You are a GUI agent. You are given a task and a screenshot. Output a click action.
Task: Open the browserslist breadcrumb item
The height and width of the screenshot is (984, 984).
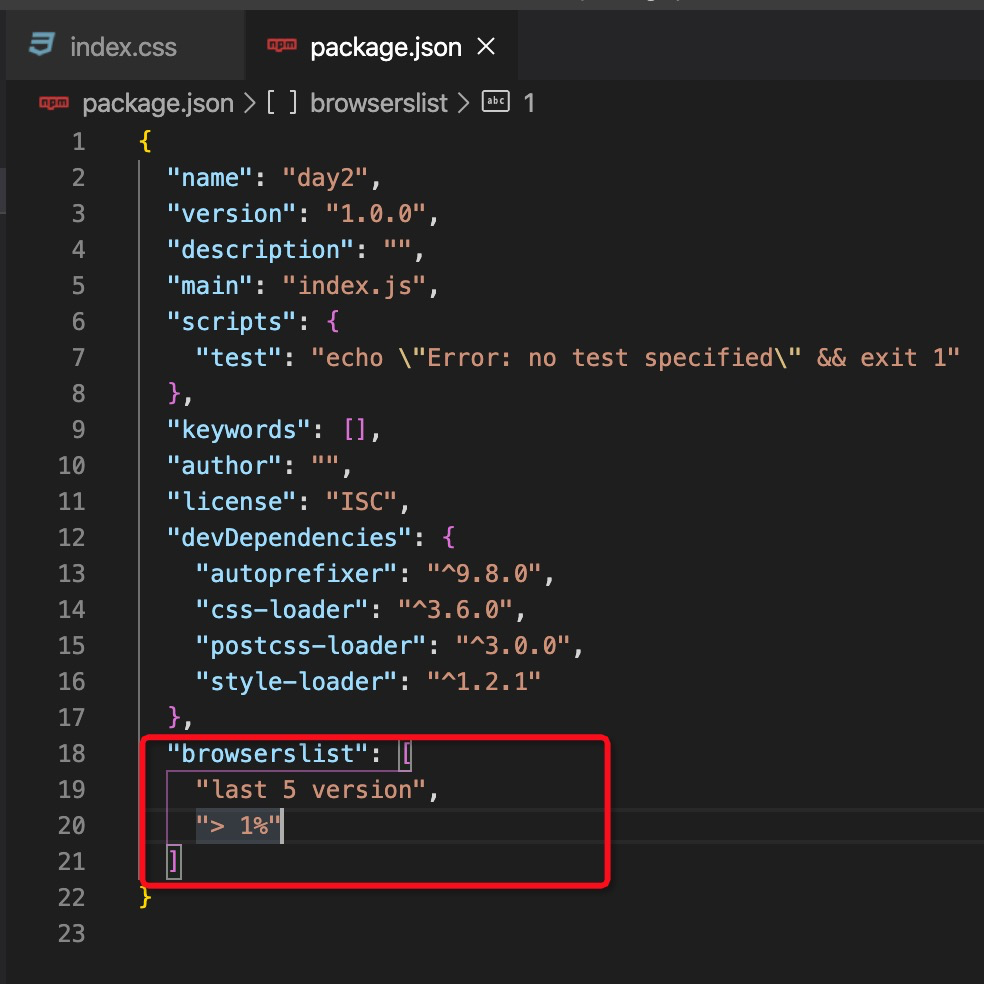pyautogui.click(x=379, y=103)
